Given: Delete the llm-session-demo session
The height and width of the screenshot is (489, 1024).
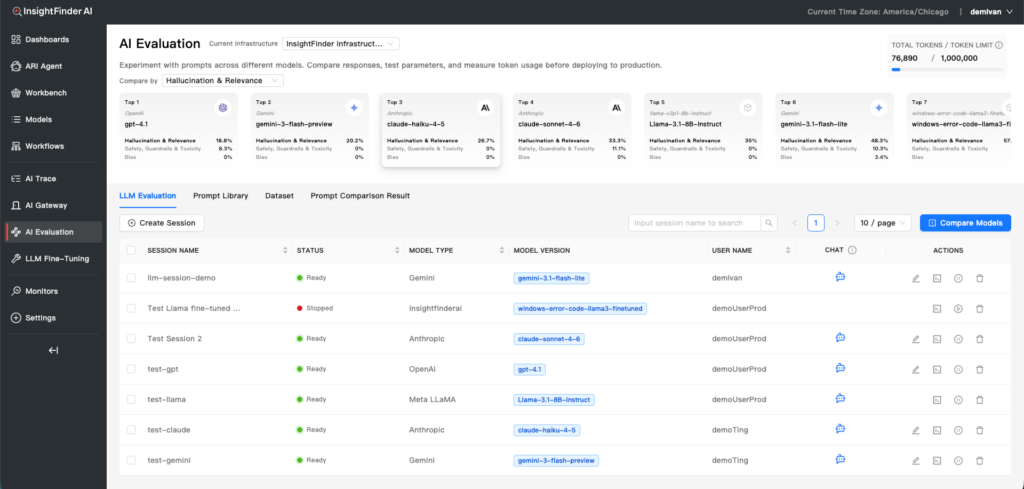Looking at the screenshot, I should (x=979, y=278).
